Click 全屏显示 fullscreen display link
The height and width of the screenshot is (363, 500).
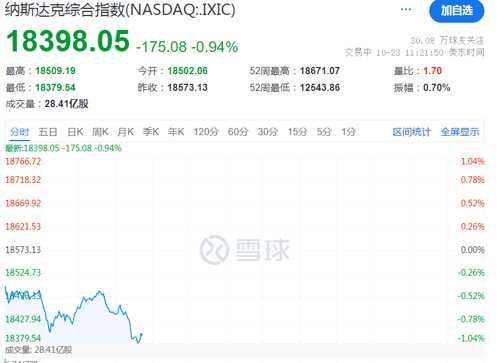point(460,132)
